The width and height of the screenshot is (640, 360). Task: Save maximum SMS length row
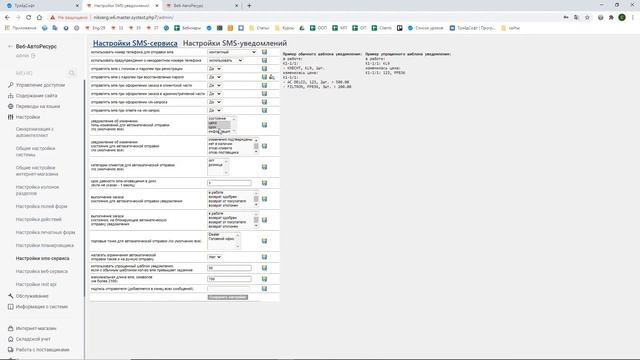coord(264,279)
